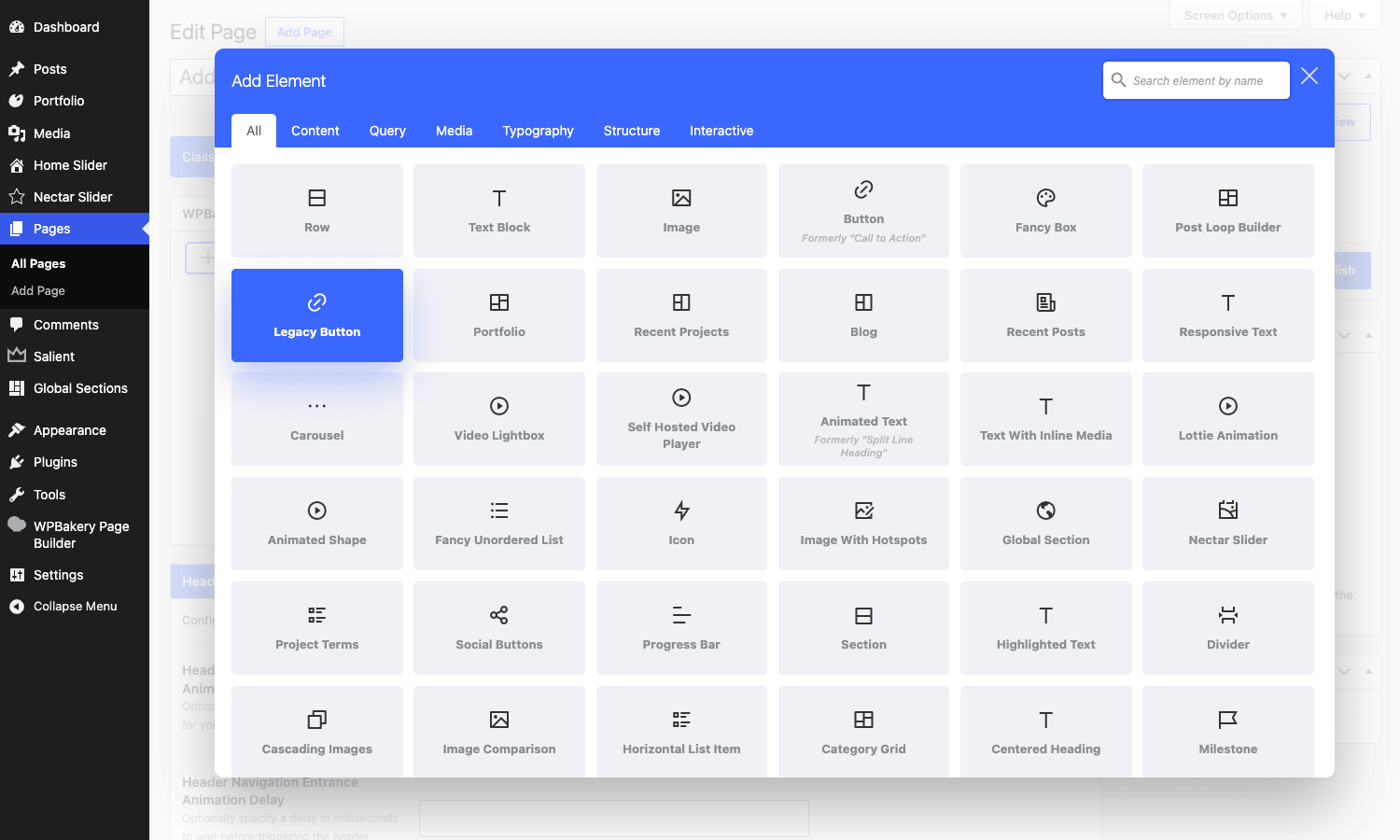This screenshot has width=1400, height=840.
Task: Open Dashboard in the sidebar
Action: click(x=75, y=27)
